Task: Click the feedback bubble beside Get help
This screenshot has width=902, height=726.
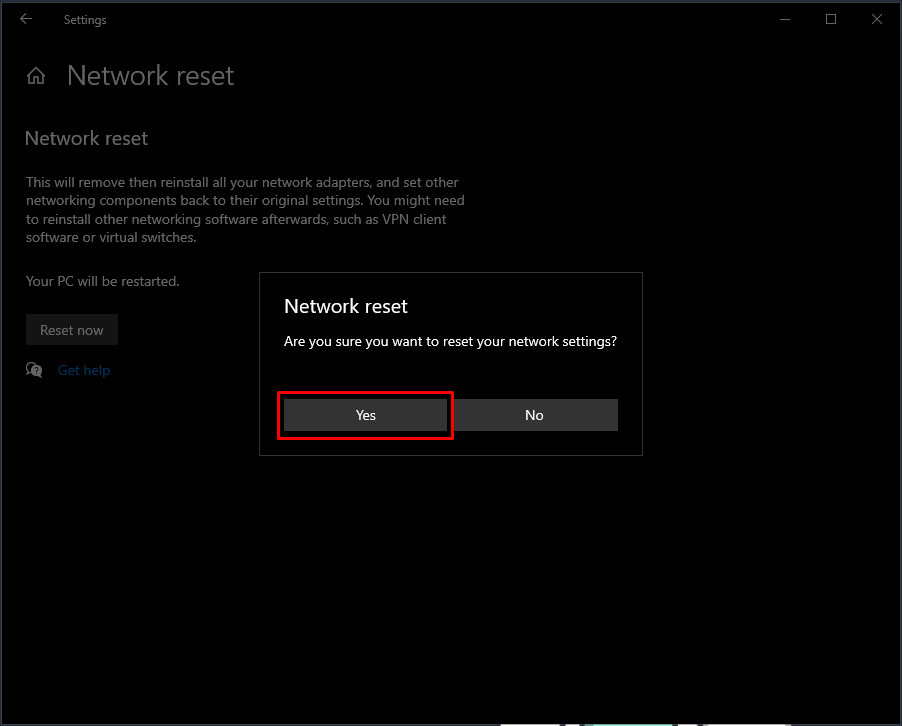Action: pos(34,370)
